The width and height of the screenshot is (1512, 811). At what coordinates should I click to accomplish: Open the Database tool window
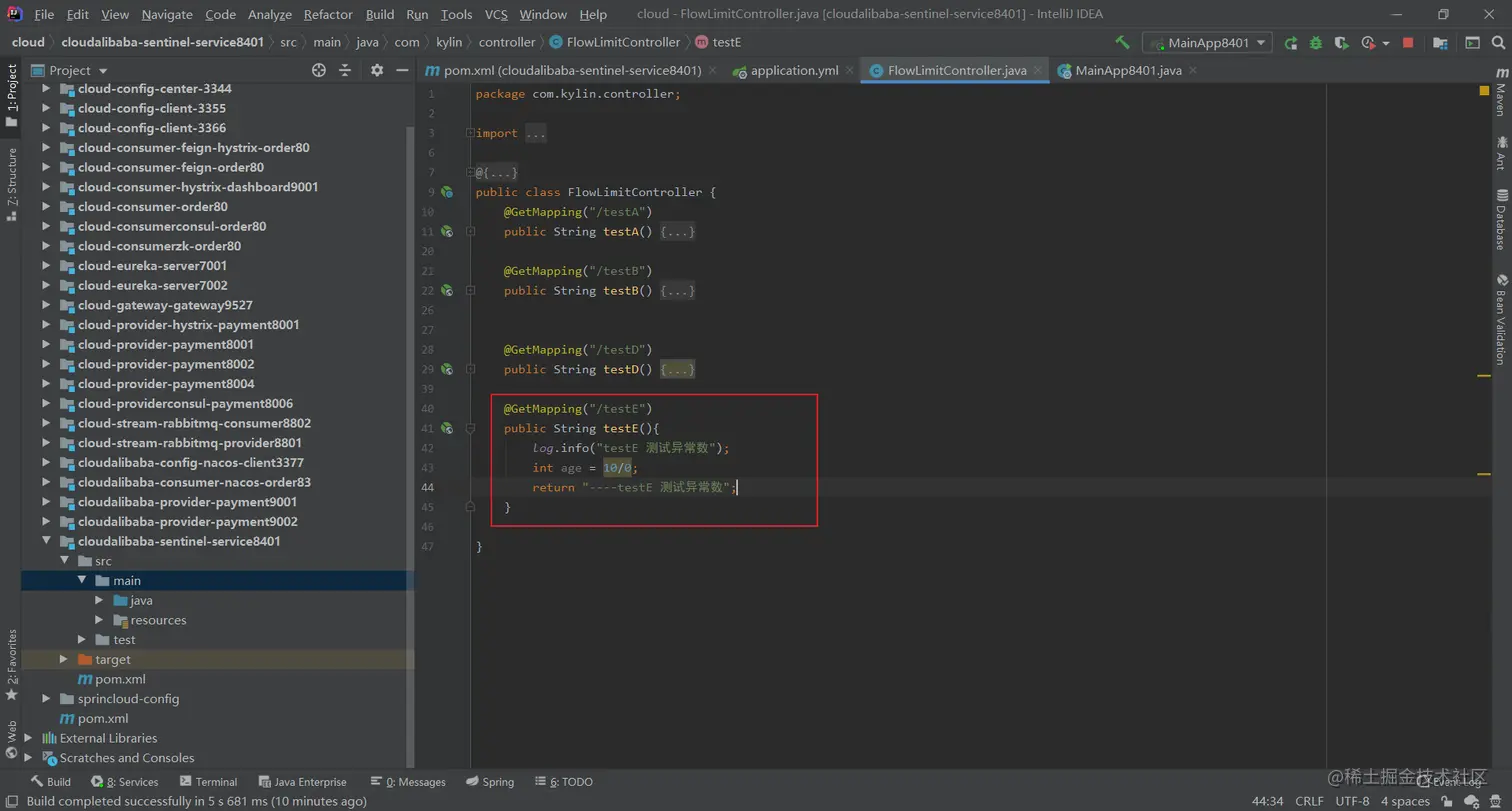pos(1501,219)
